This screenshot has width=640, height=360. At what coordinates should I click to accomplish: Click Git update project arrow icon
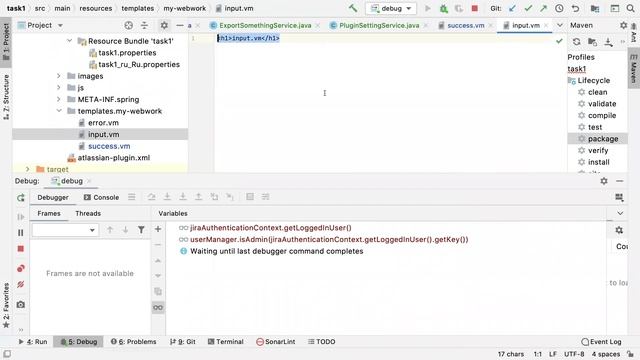click(512, 8)
